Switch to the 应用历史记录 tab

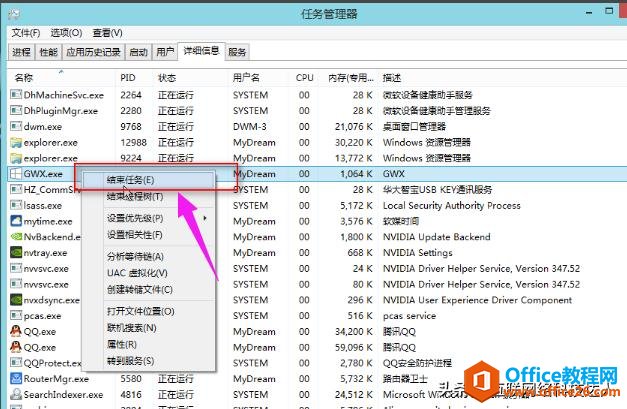pyautogui.click(x=94, y=52)
